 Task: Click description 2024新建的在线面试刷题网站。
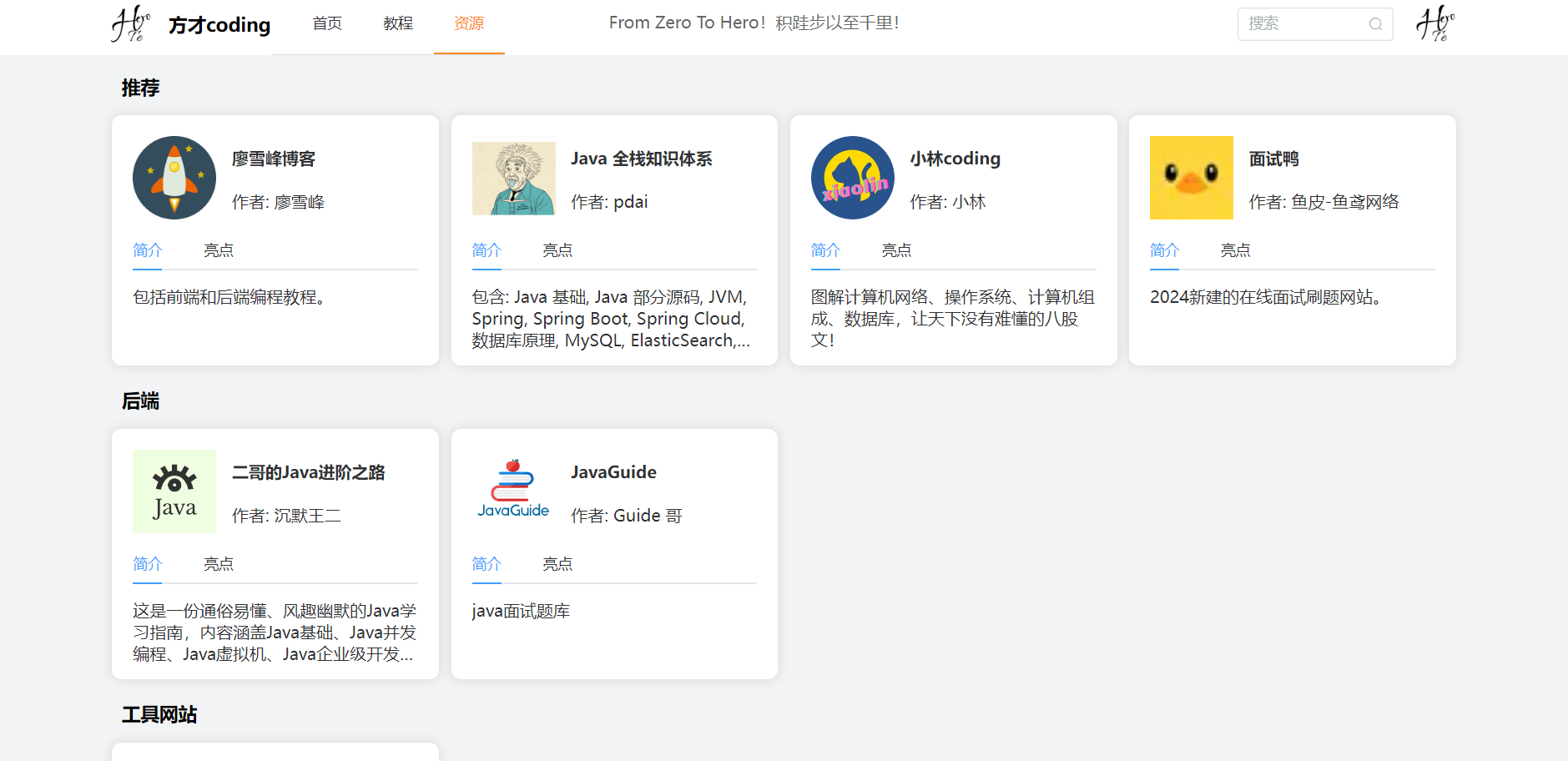pyautogui.click(x=1266, y=297)
